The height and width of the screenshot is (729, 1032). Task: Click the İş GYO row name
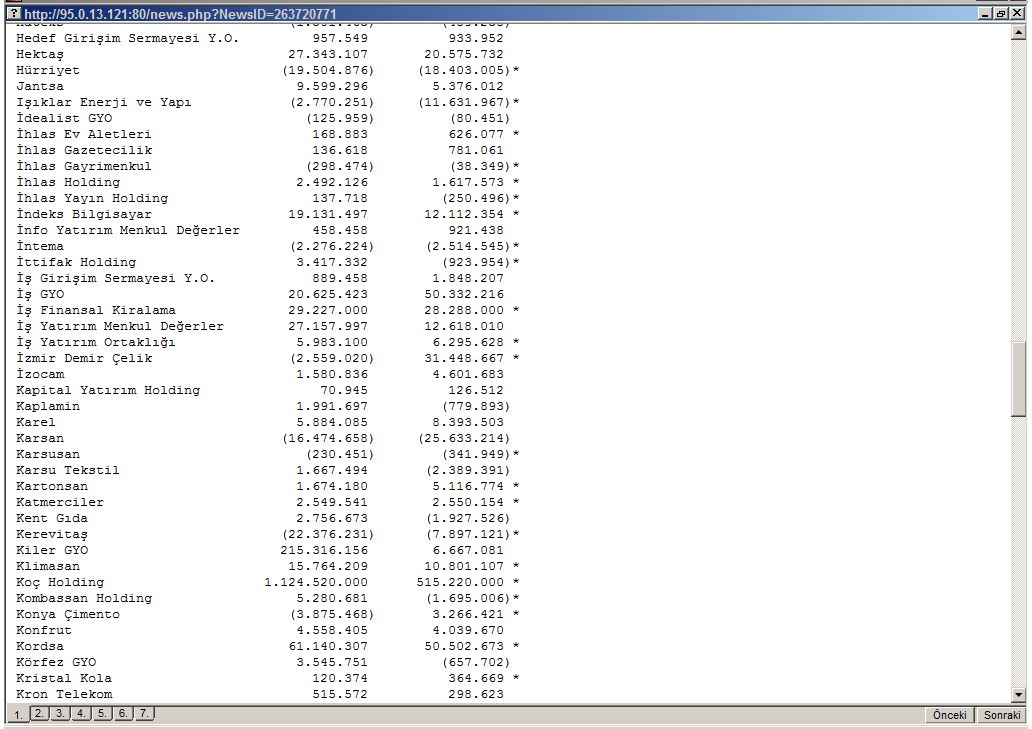[39, 294]
